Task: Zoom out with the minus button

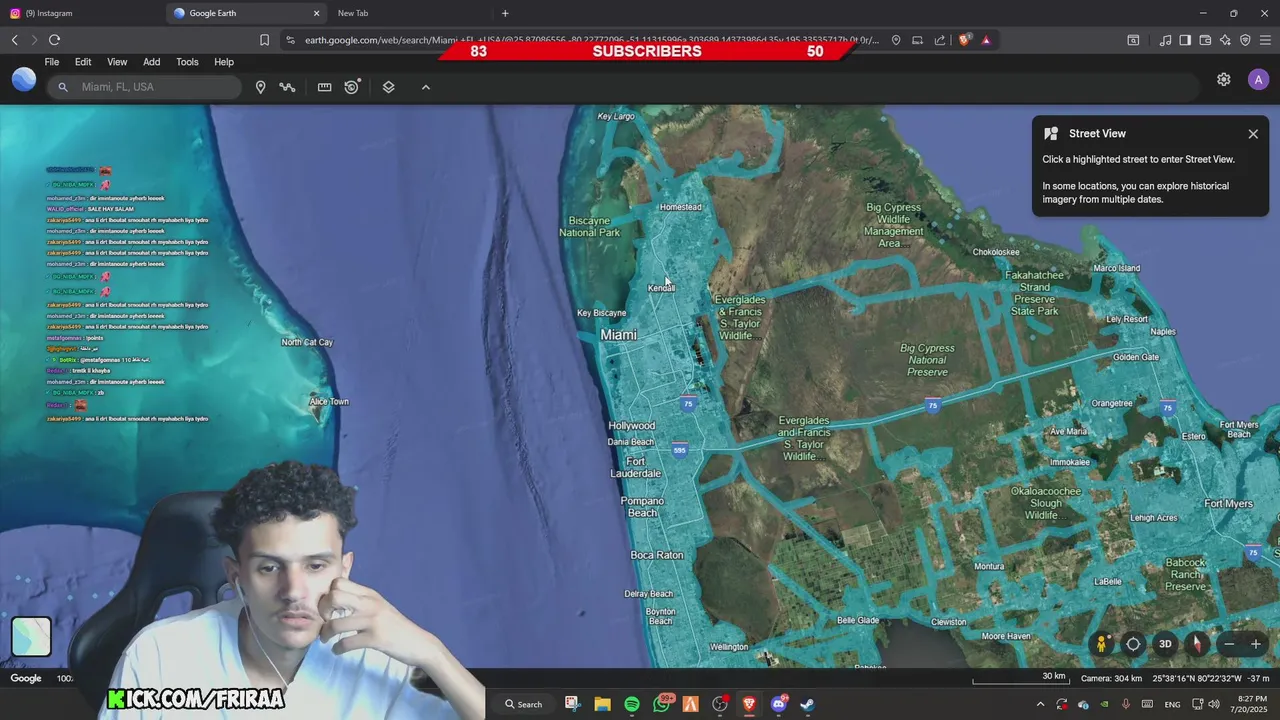Action: [1230, 645]
